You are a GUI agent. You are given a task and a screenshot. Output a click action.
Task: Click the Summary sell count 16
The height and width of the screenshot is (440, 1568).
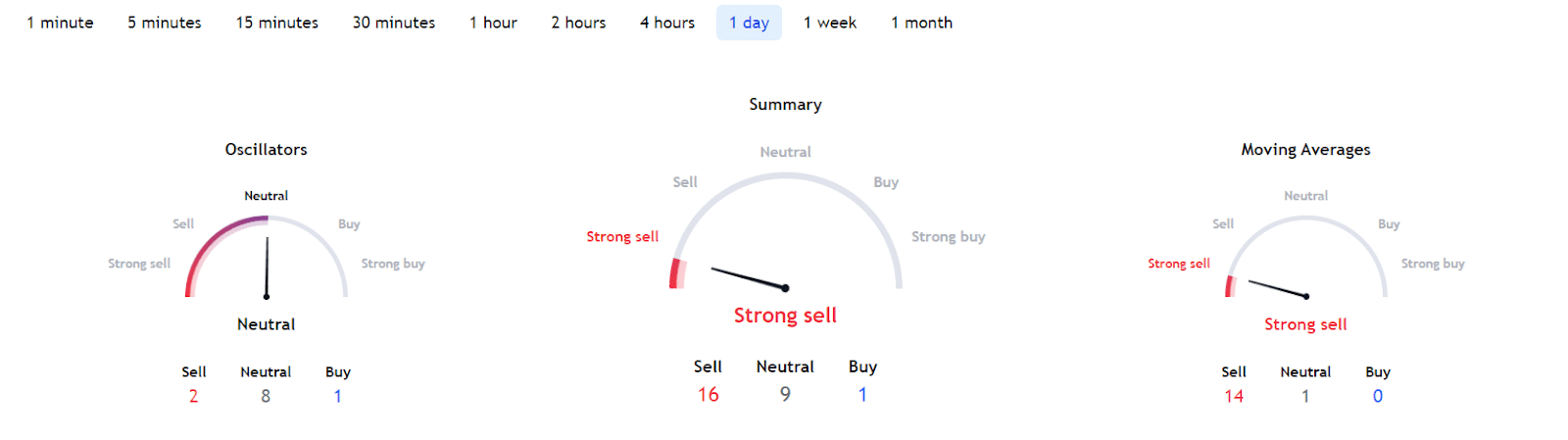point(708,394)
